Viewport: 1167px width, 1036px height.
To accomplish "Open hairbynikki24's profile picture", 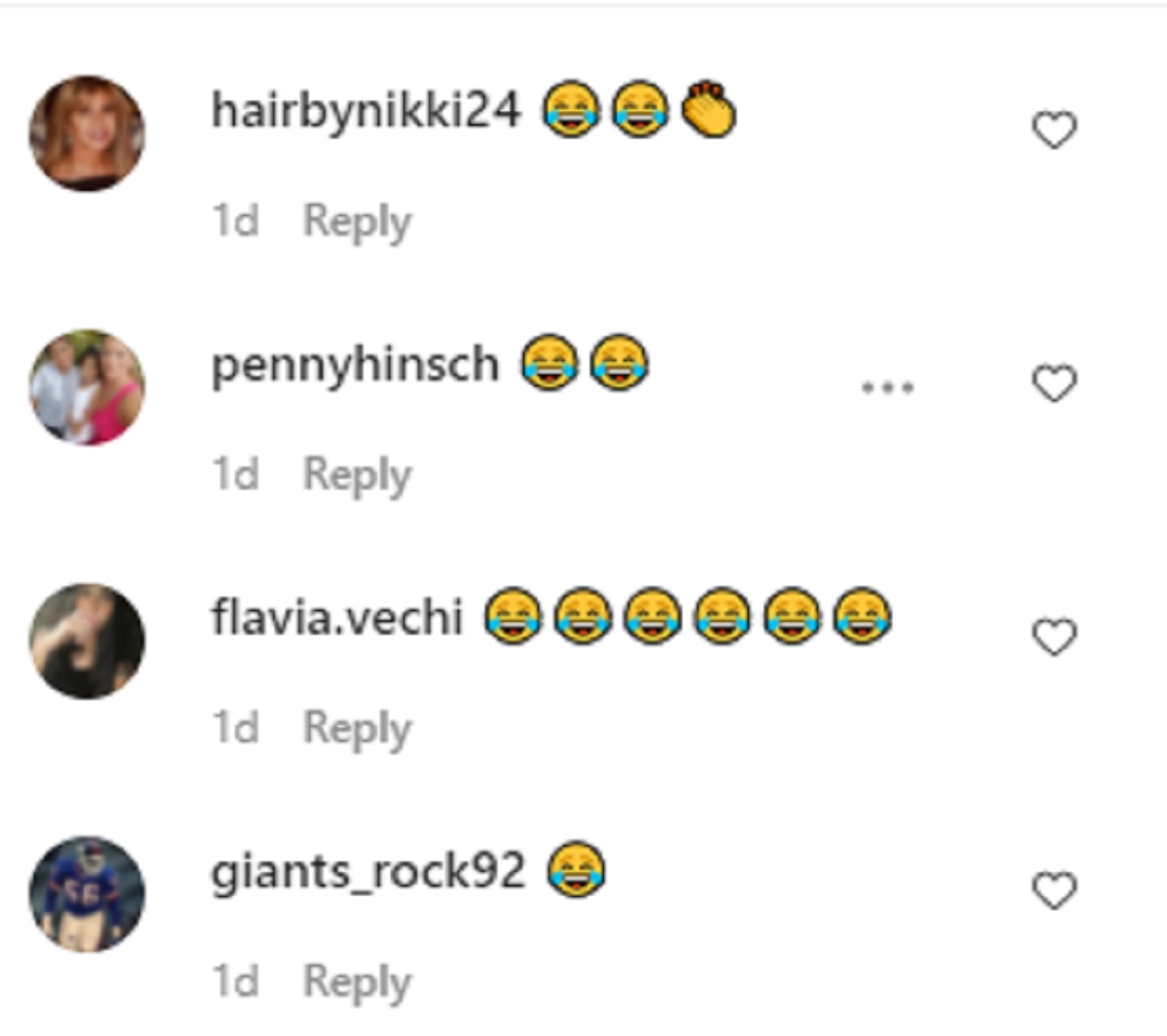I will tap(88, 133).
